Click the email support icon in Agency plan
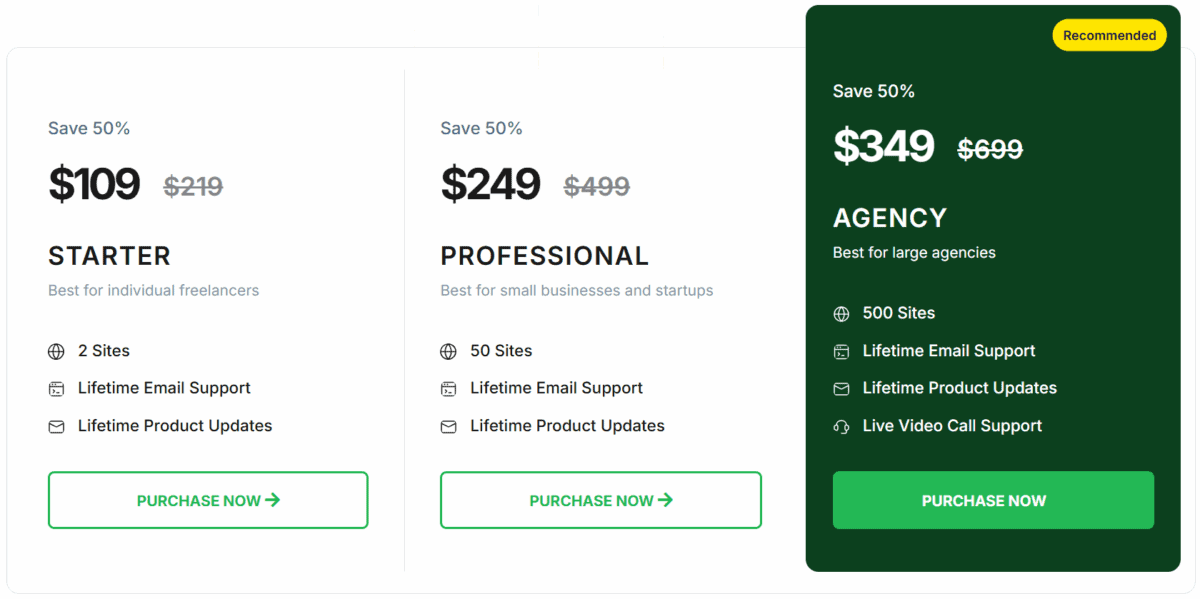The width and height of the screenshot is (1200, 599). [x=841, y=352]
